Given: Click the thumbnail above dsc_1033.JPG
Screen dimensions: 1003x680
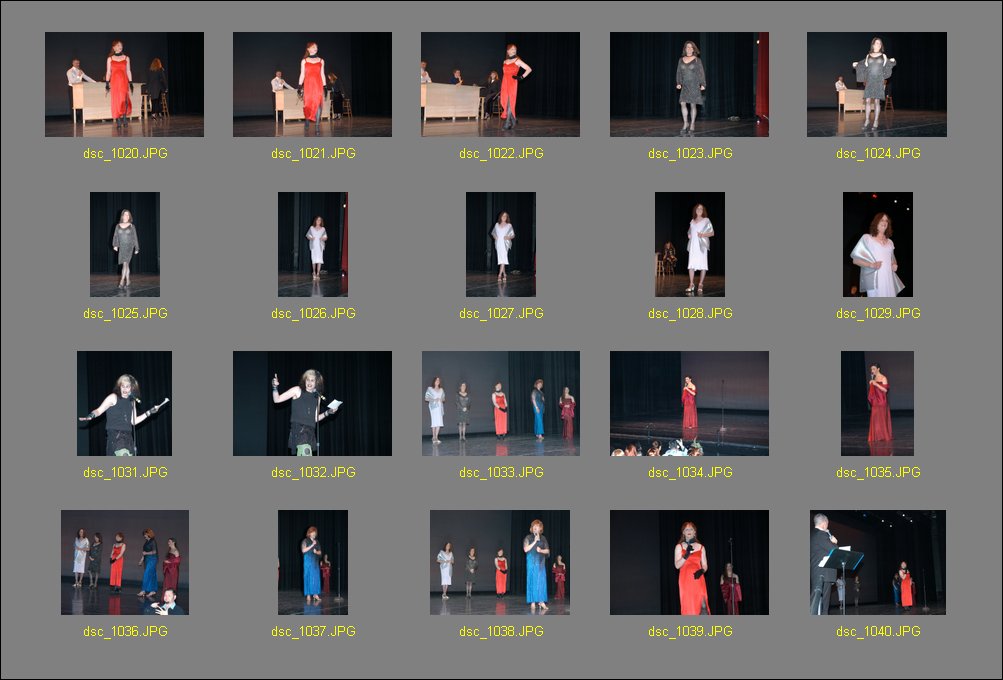Looking at the screenshot, I should pyautogui.click(x=501, y=404).
